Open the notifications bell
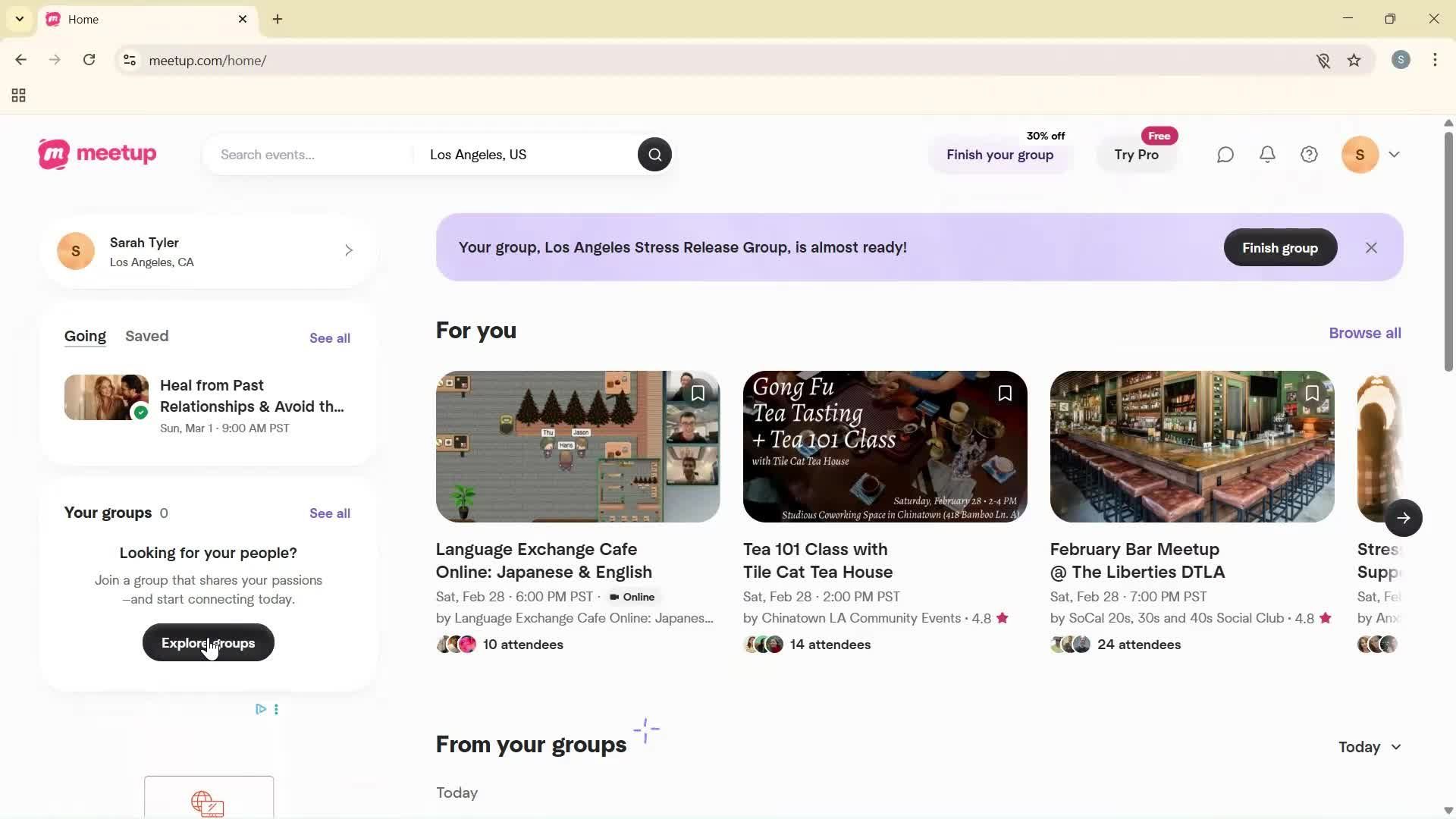 point(1267,155)
